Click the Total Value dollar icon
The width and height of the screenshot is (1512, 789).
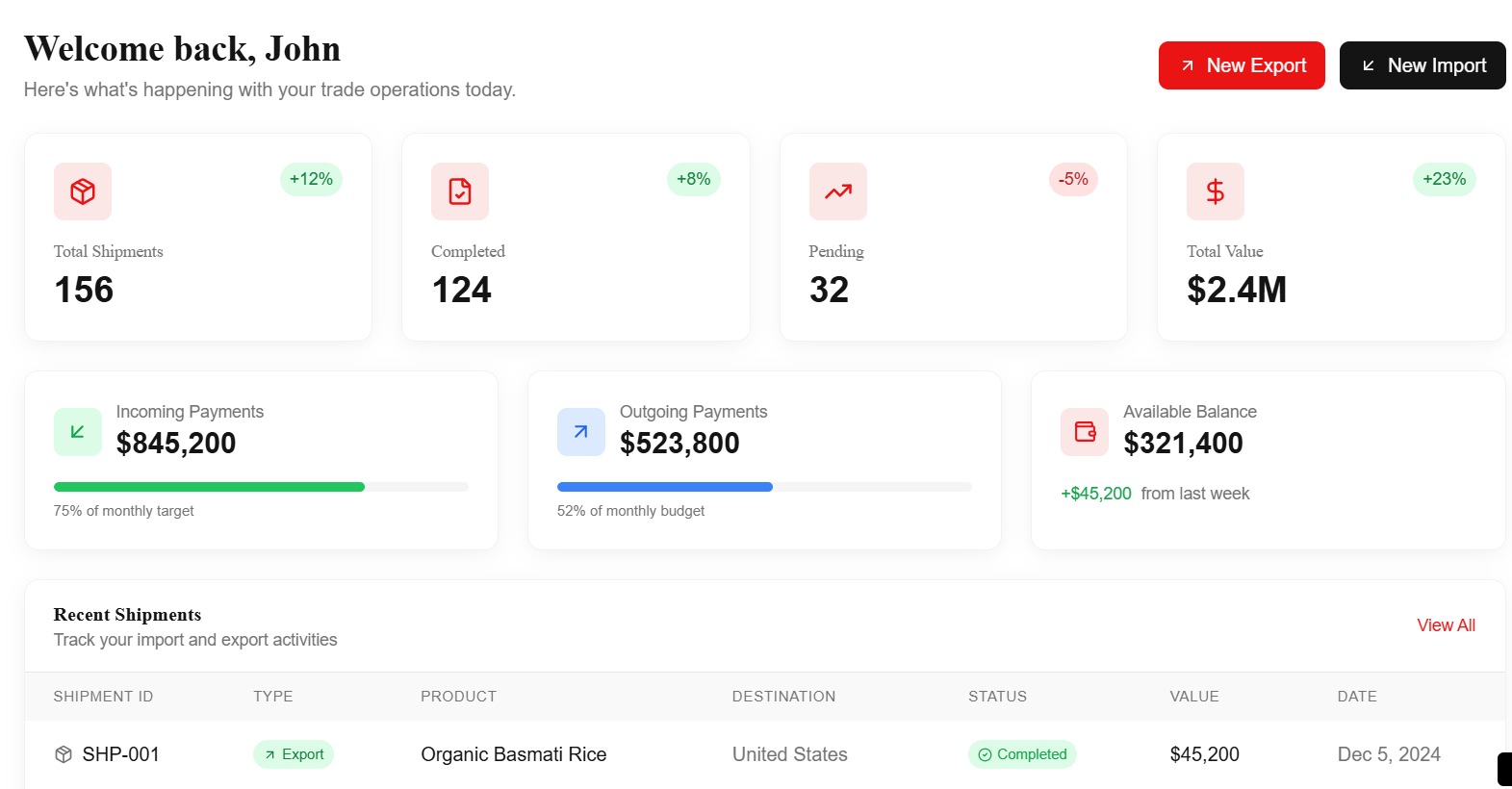[x=1215, y=191]
